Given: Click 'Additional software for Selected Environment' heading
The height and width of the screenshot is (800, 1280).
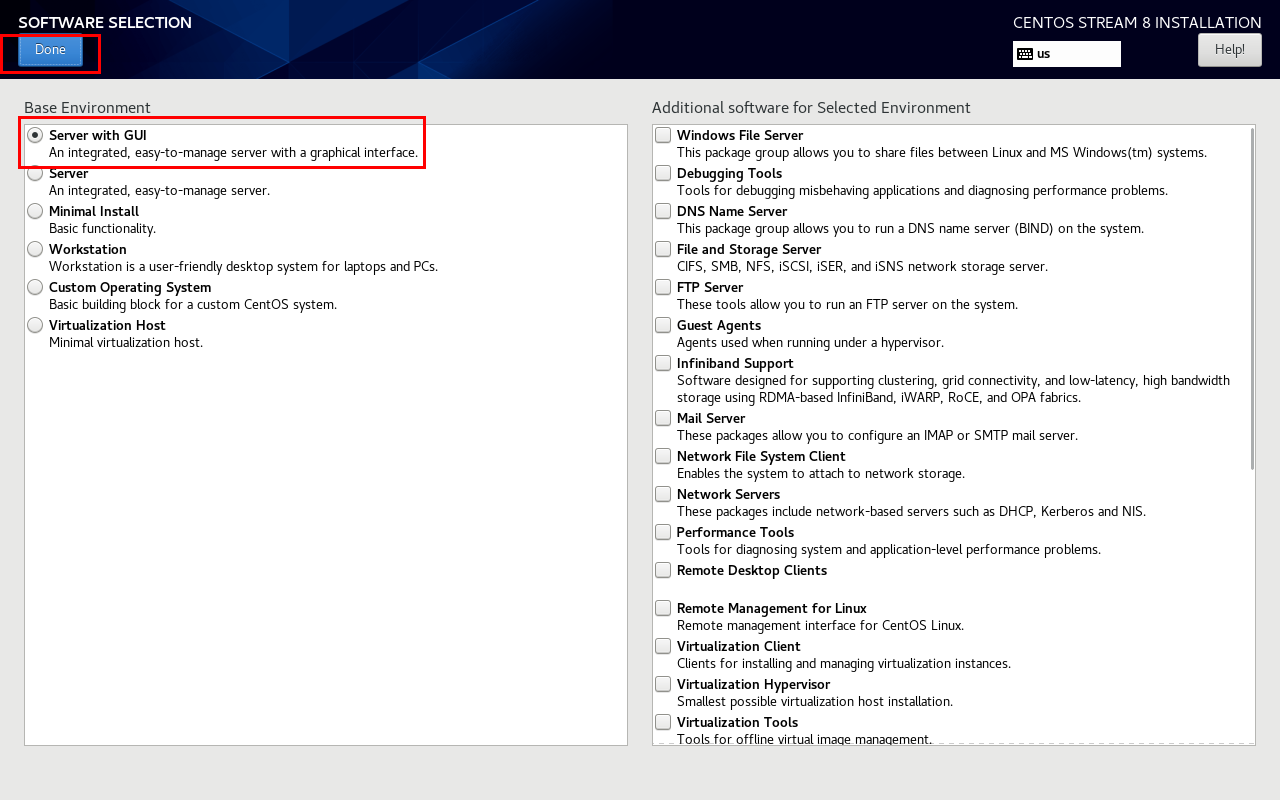Looking at the screenshot, I should coord(811,108).
